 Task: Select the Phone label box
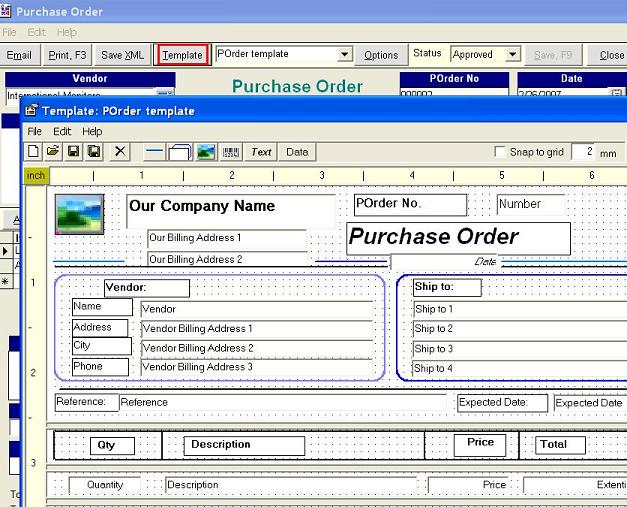(x=100, y=367)
